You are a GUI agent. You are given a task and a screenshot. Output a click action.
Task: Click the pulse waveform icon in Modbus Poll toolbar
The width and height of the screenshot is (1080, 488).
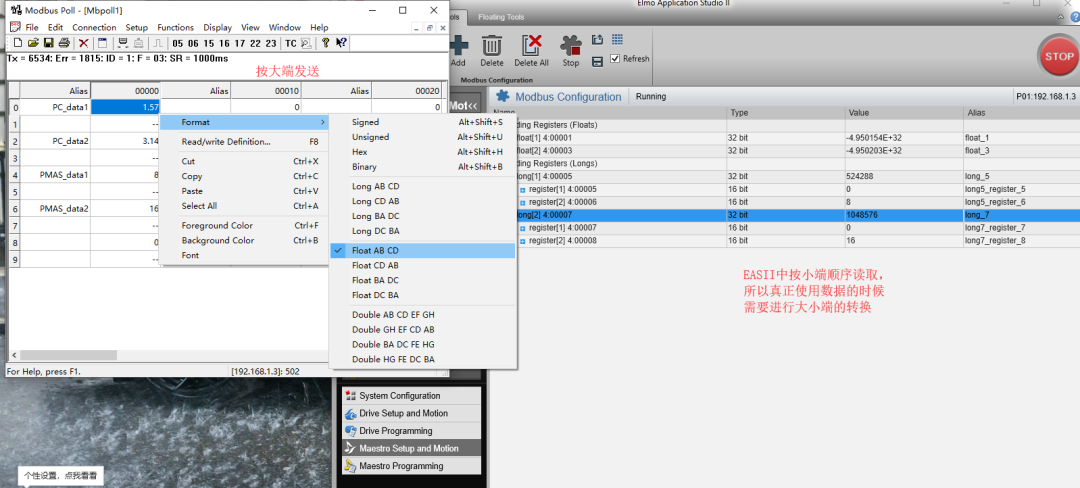pyautogui.click(x=157, y=43)
